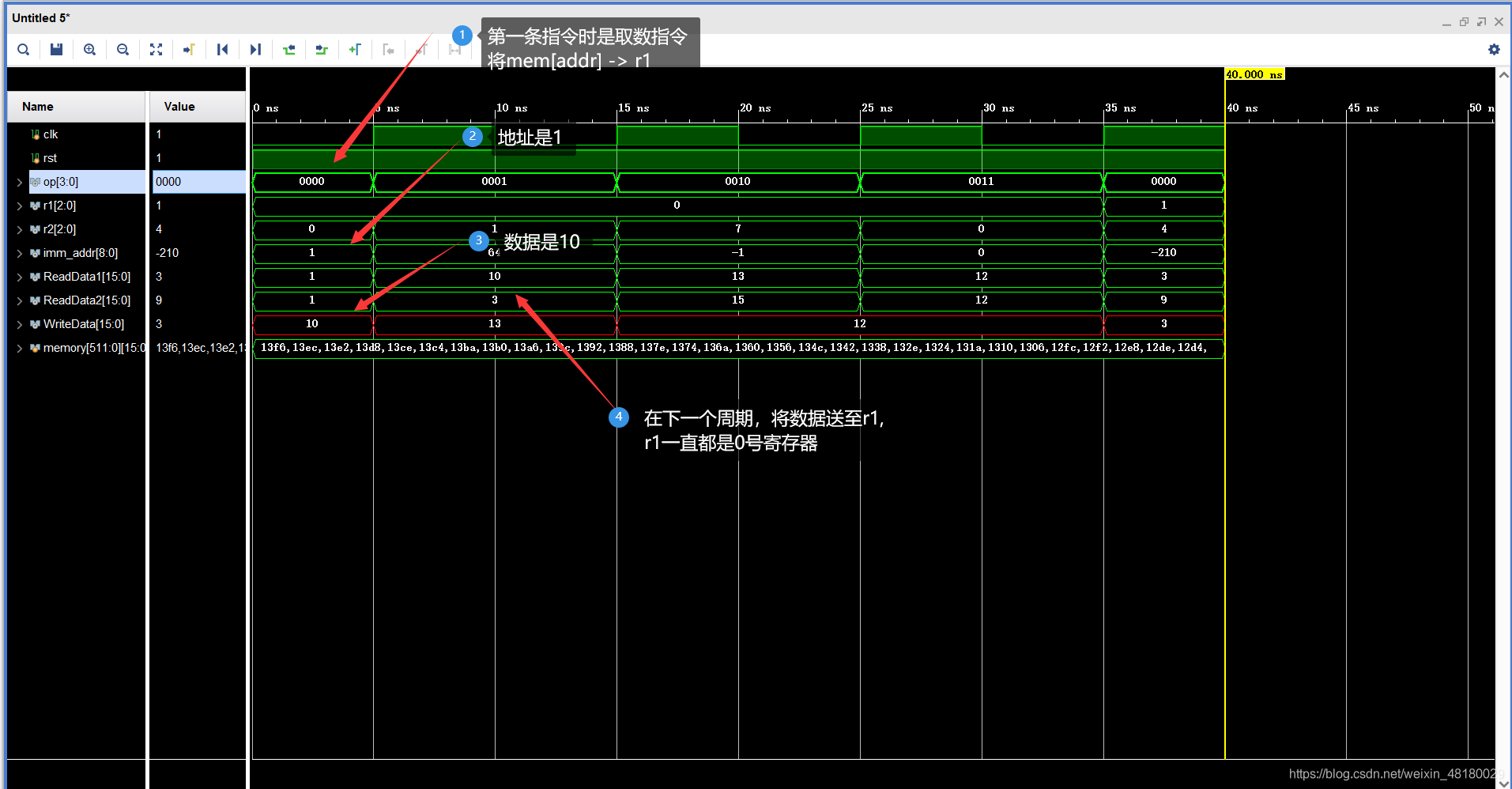
Task: Select the imm_addr[8:0] signal name
Action: coord(81,253)
